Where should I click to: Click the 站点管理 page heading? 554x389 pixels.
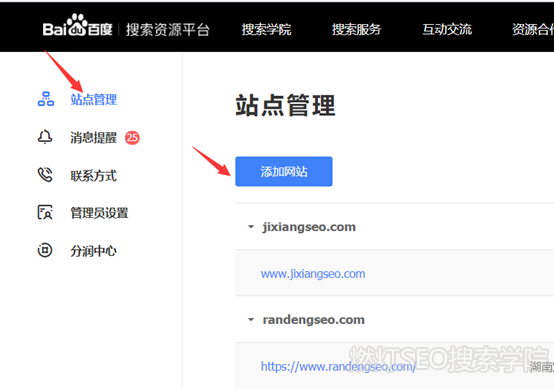(285, 105)
